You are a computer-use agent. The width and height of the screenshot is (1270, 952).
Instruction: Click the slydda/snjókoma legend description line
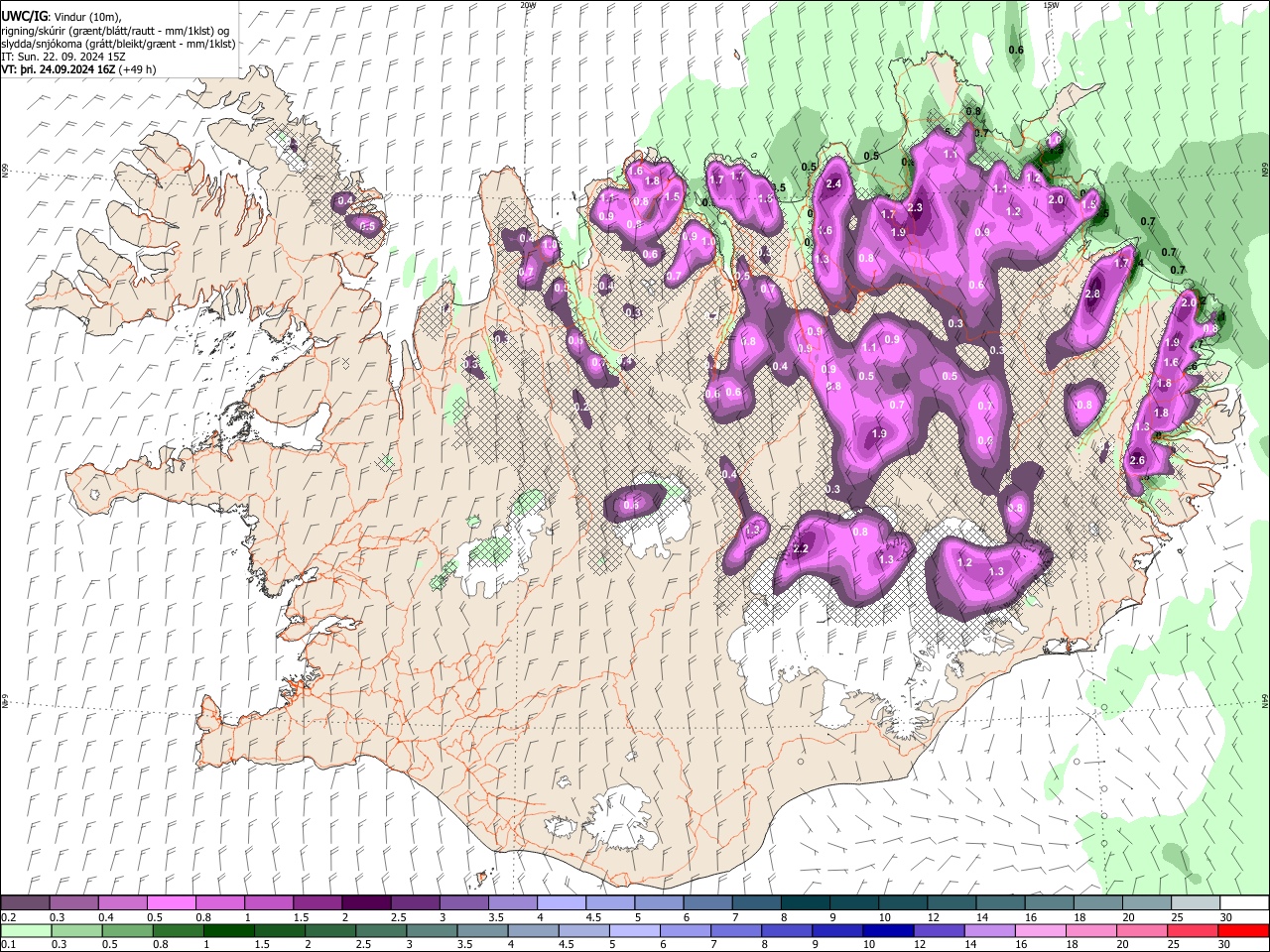point(118,45)
